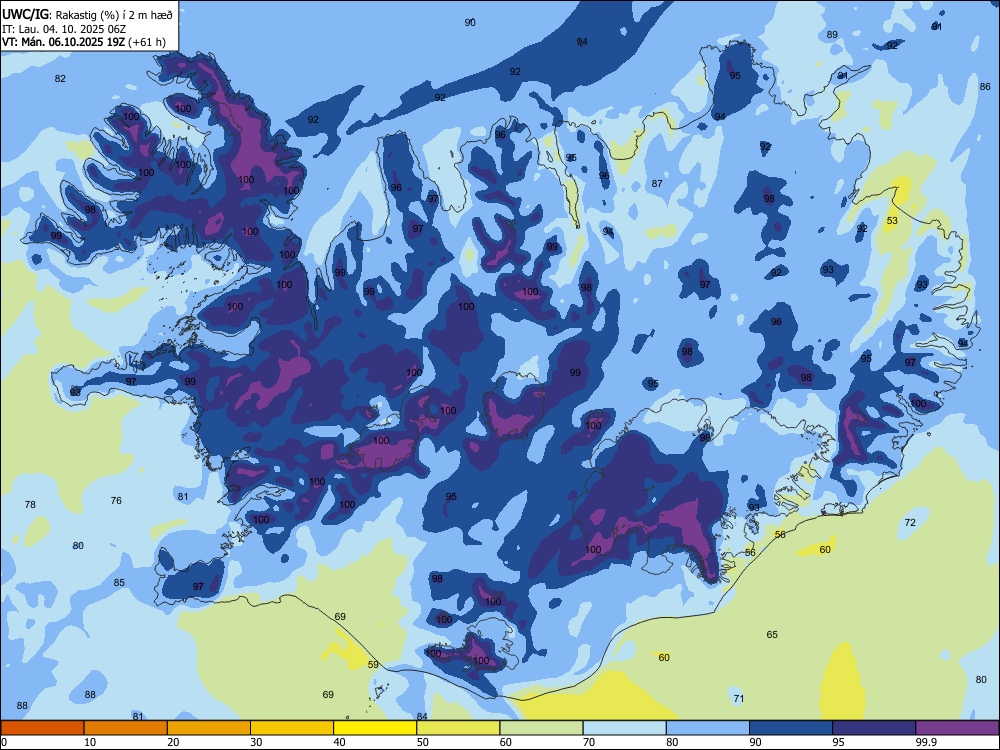Choose the 30–40 amber legend segment
Image resolution: width=1000 pixels, height=750 pixels.
292,728
